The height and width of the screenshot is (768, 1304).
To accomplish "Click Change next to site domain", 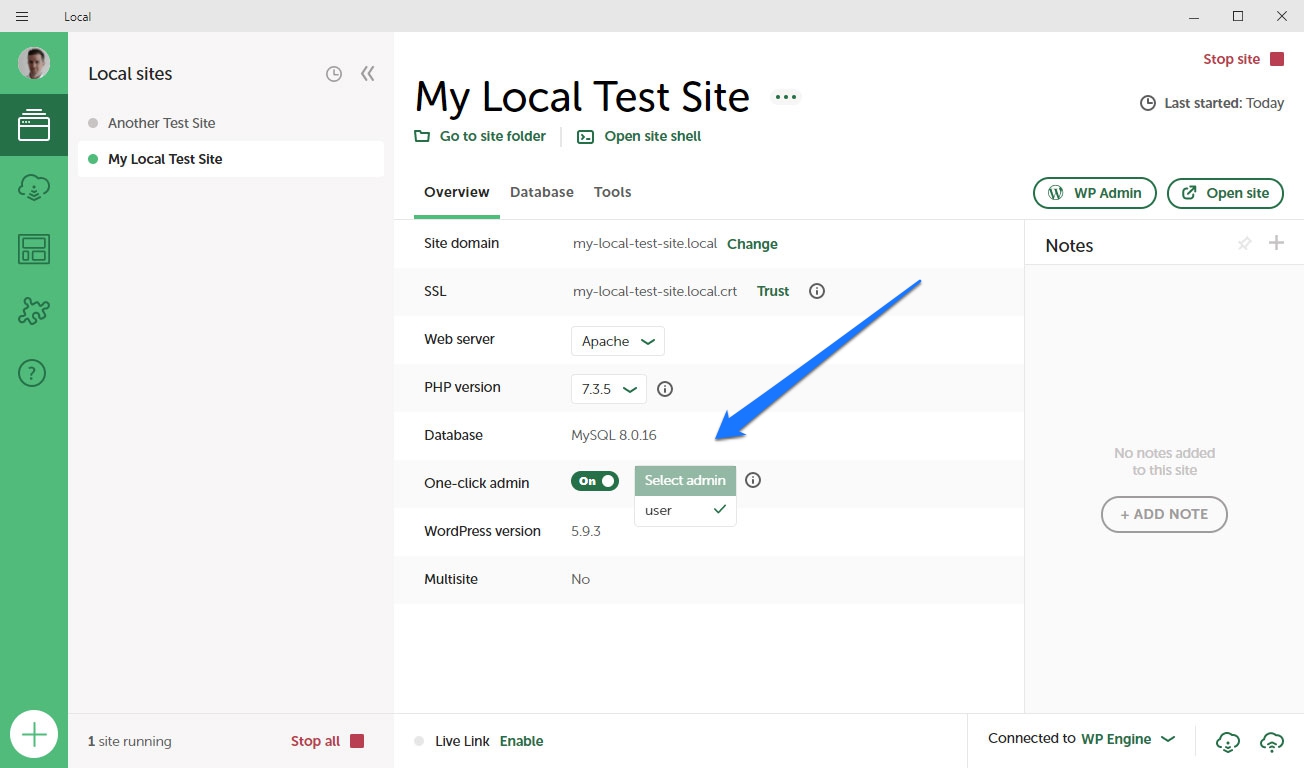I will click(x=752, y=244).
